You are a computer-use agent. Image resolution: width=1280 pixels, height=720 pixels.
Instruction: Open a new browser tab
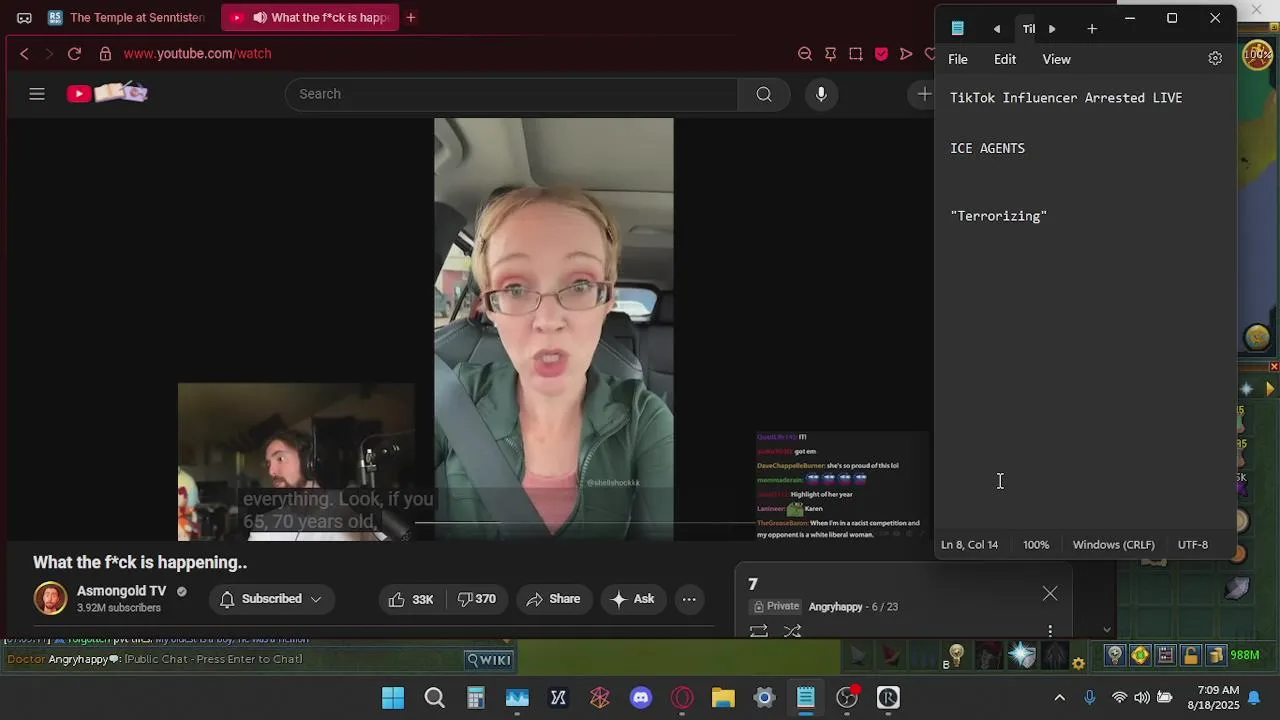tap(411, 18)
